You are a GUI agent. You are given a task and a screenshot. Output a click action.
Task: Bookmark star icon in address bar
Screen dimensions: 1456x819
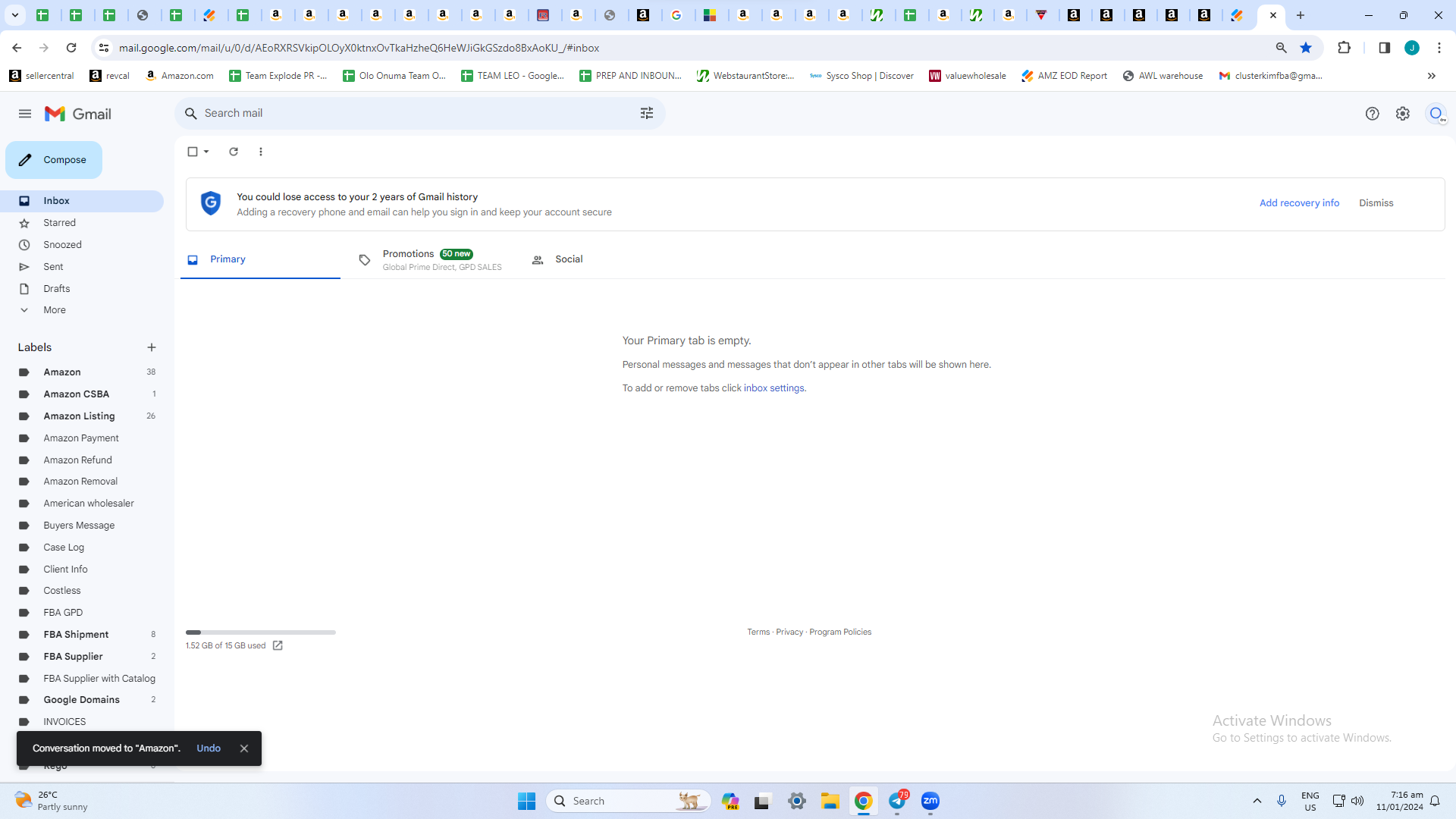tap(1306, 48)
